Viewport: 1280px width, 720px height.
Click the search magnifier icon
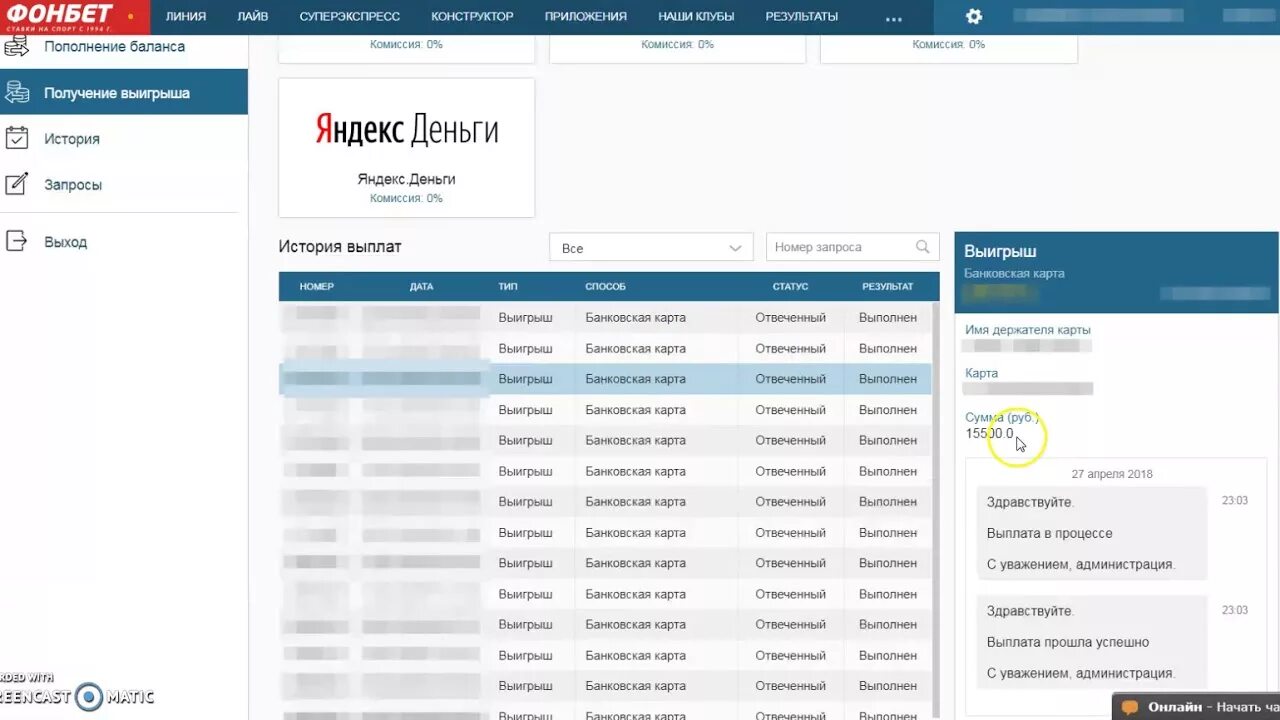[x=922, y=247]
